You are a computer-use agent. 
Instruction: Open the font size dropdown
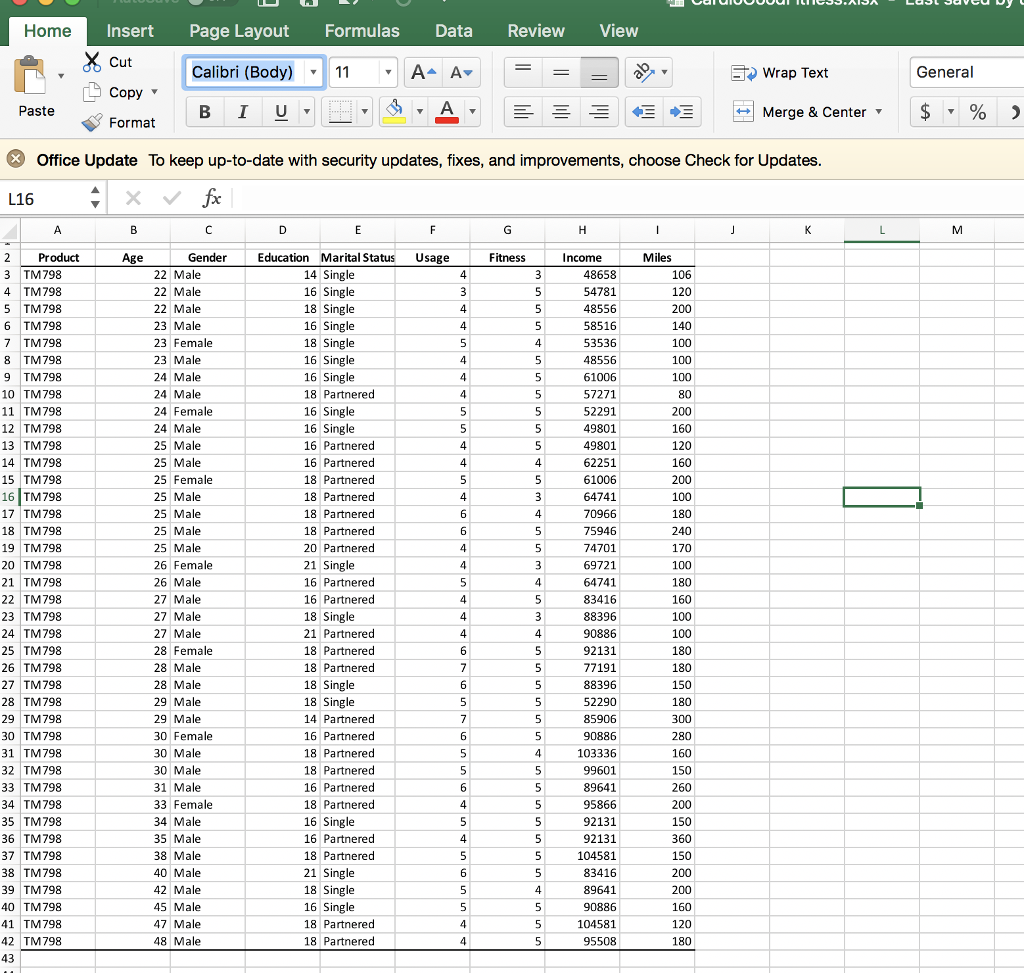[x=389, y=72]
